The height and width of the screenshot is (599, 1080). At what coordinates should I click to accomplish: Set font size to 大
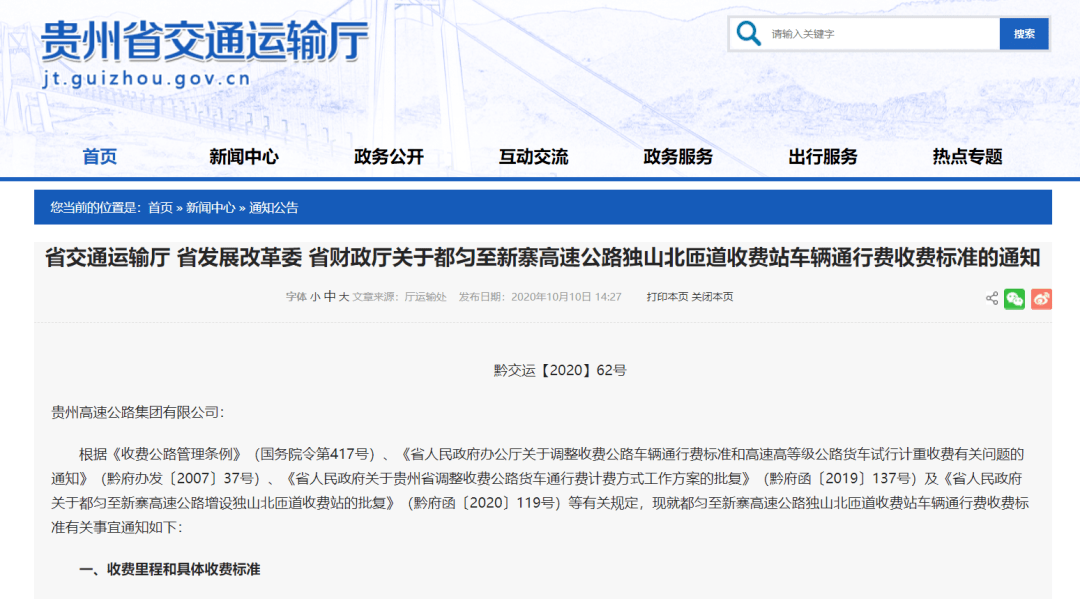coord(344,297)
